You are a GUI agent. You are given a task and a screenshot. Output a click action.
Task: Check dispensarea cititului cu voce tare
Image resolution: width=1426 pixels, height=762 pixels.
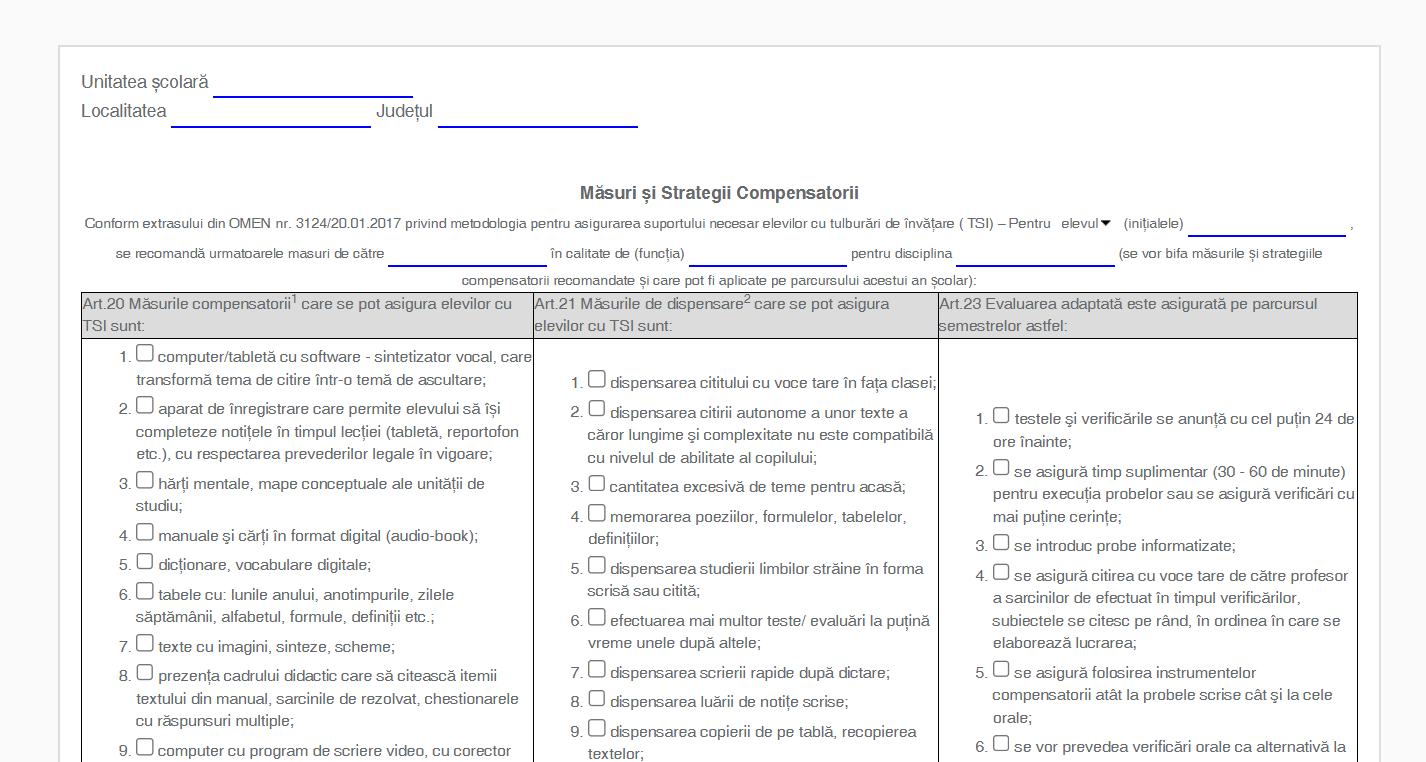pyautogui.click(x=597, y=377)
